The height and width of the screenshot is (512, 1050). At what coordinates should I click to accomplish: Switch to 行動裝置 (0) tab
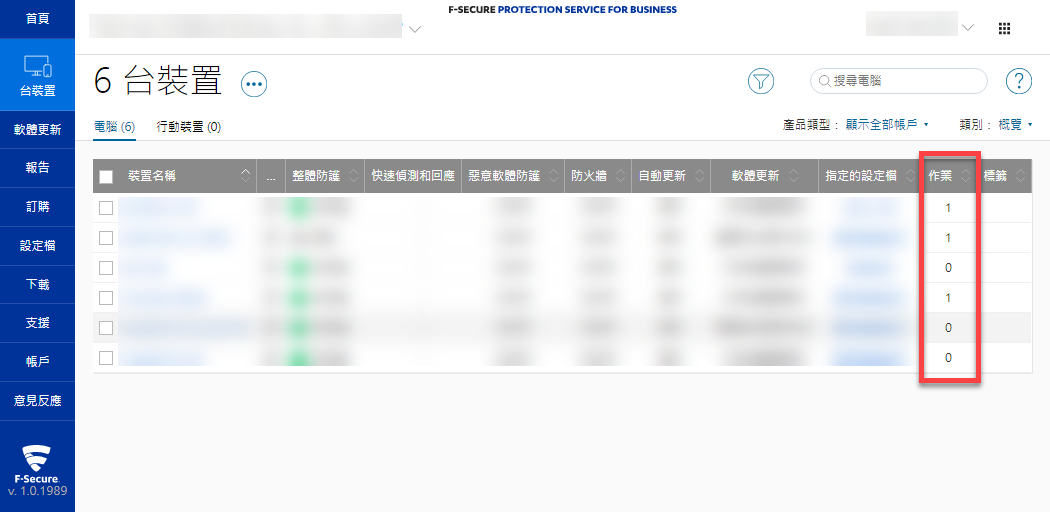tap(189, 127)
